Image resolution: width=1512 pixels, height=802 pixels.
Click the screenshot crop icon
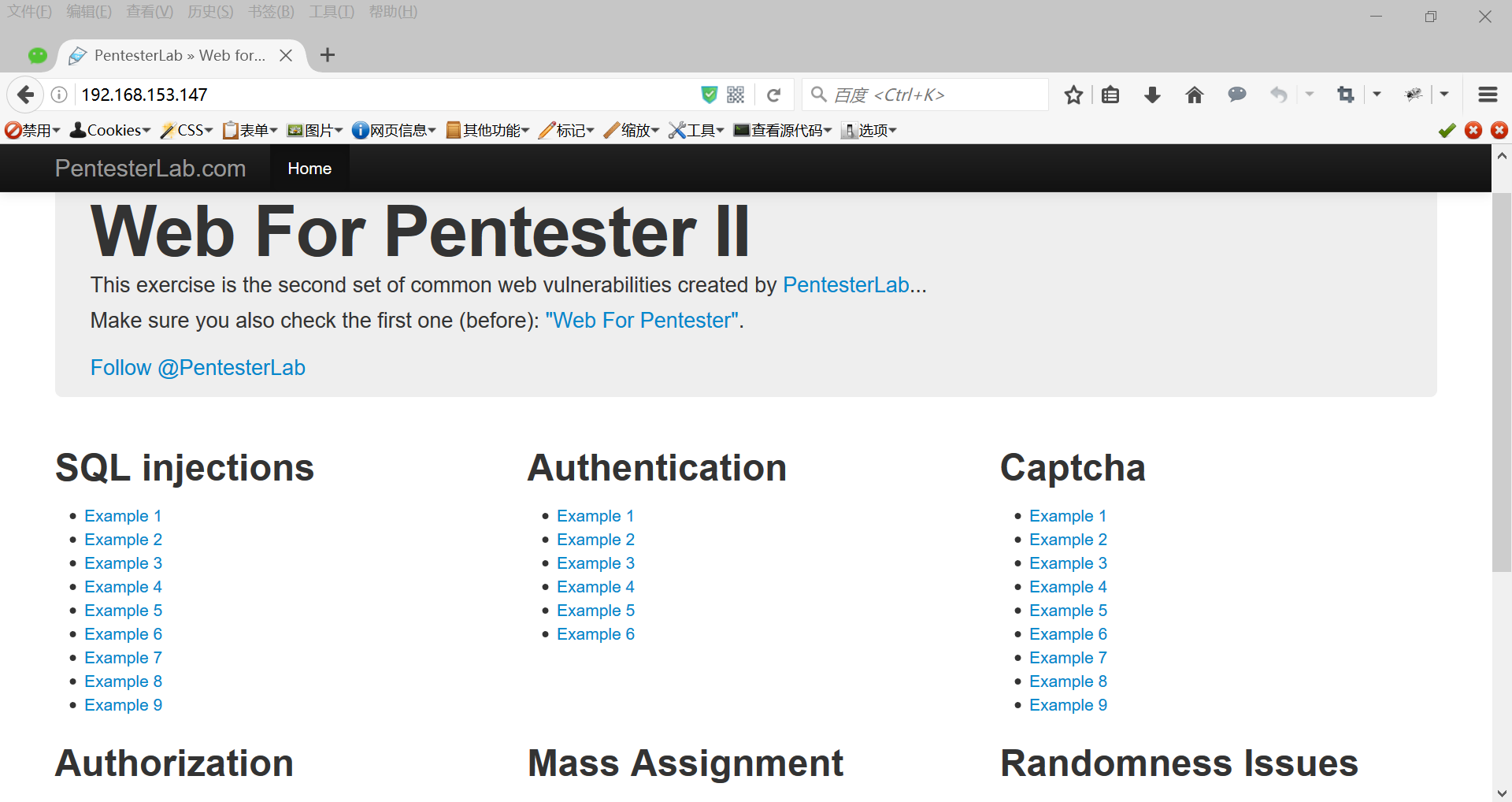[1346, 95]
